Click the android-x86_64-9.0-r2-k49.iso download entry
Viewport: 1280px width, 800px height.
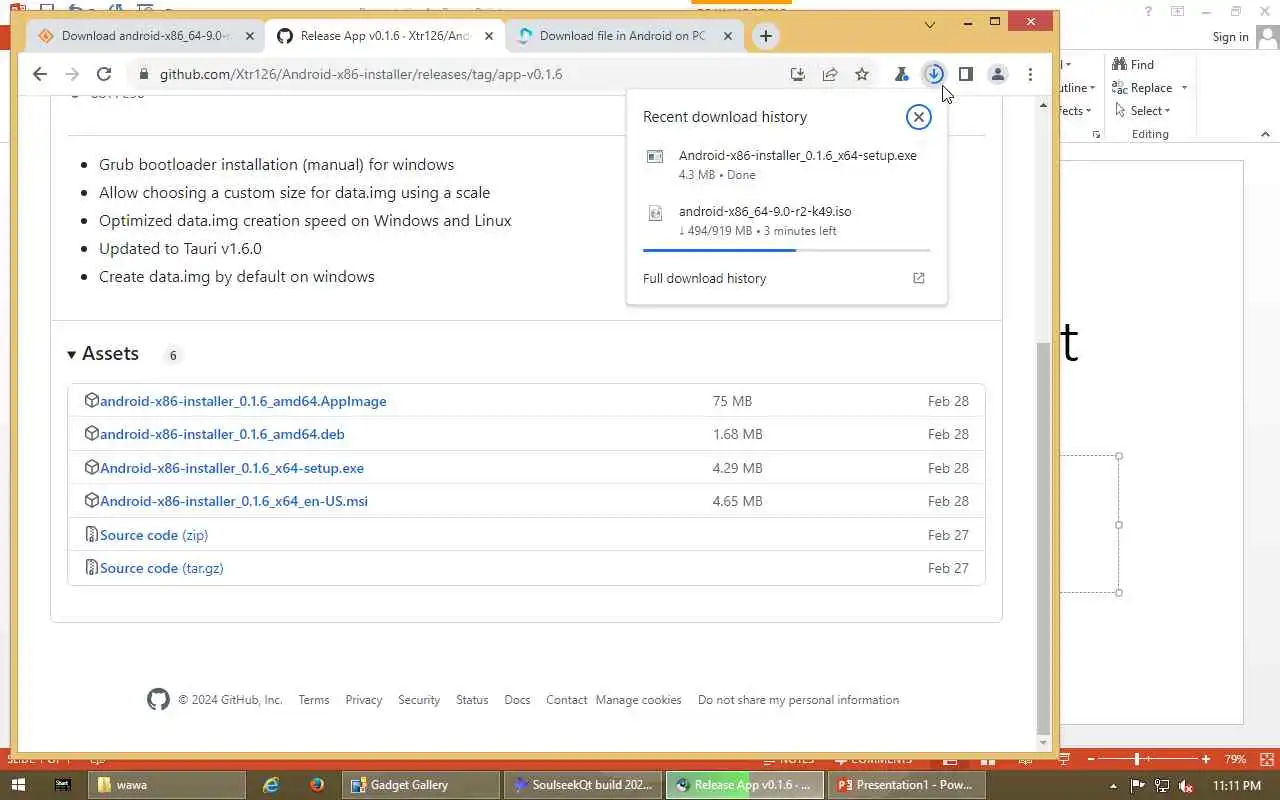[787, 220]
